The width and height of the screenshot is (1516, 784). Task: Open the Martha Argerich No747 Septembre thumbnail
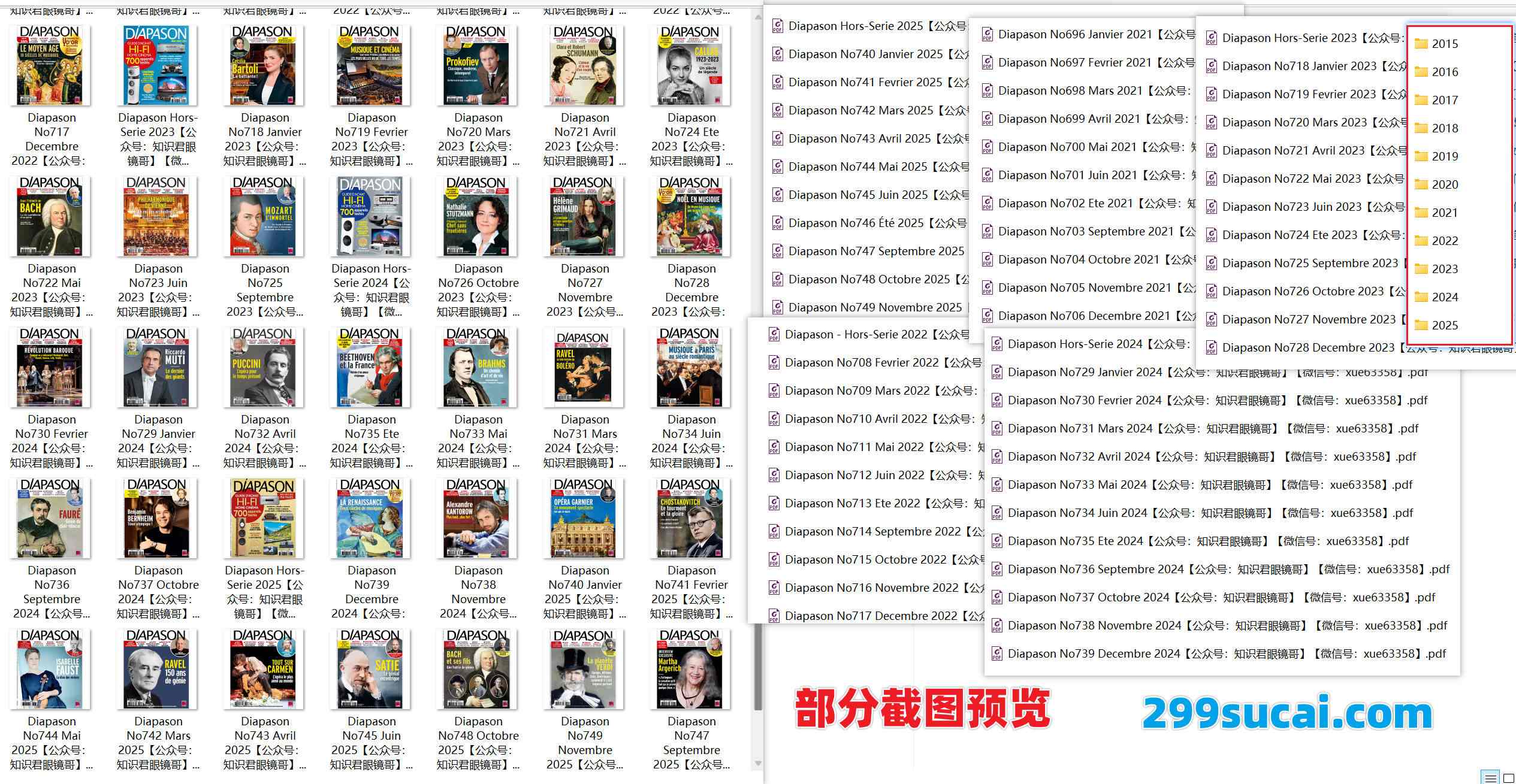tap(691, 669)
